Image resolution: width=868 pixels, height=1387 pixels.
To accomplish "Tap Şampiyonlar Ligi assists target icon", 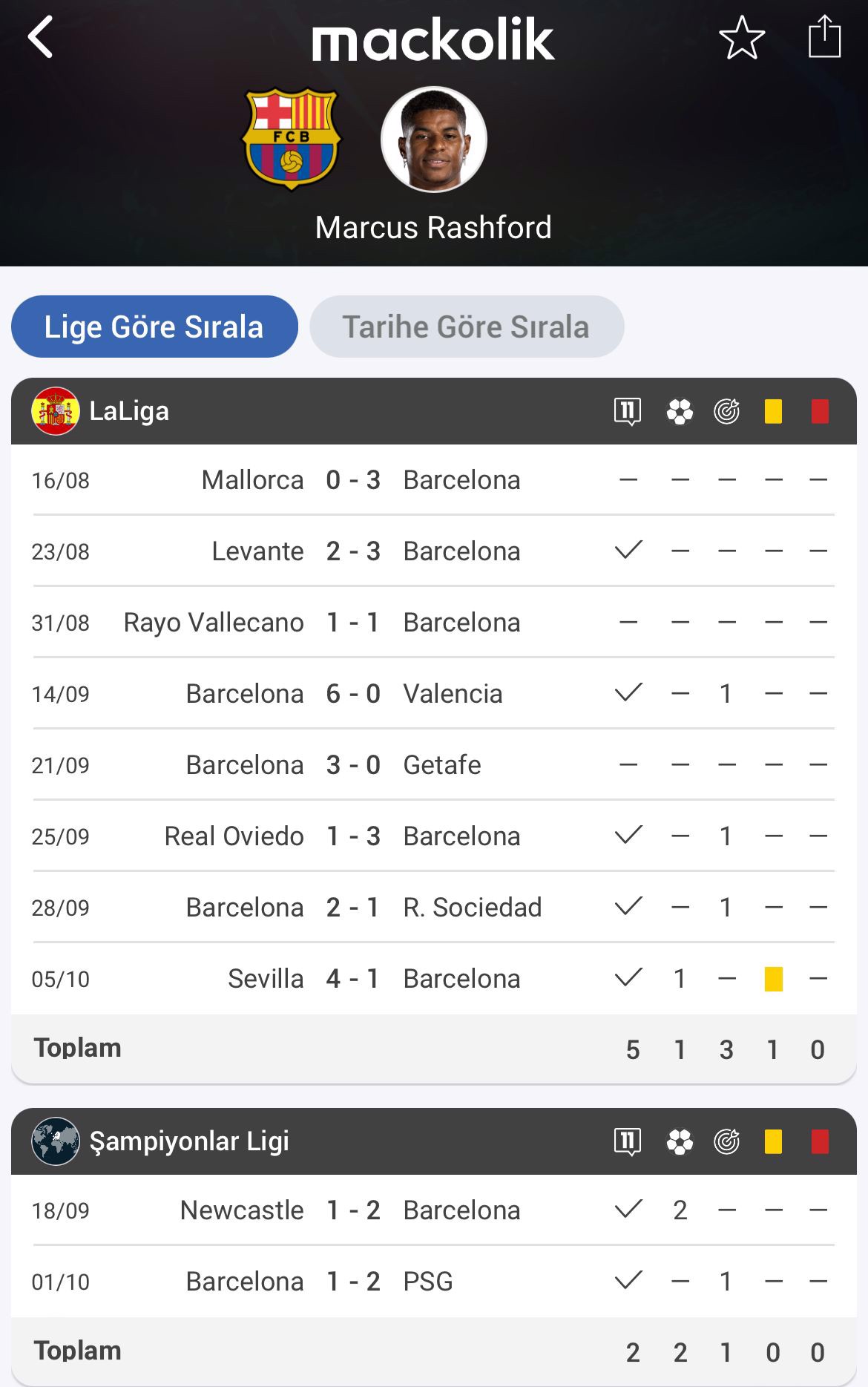I will click(x=726, y=1141).
